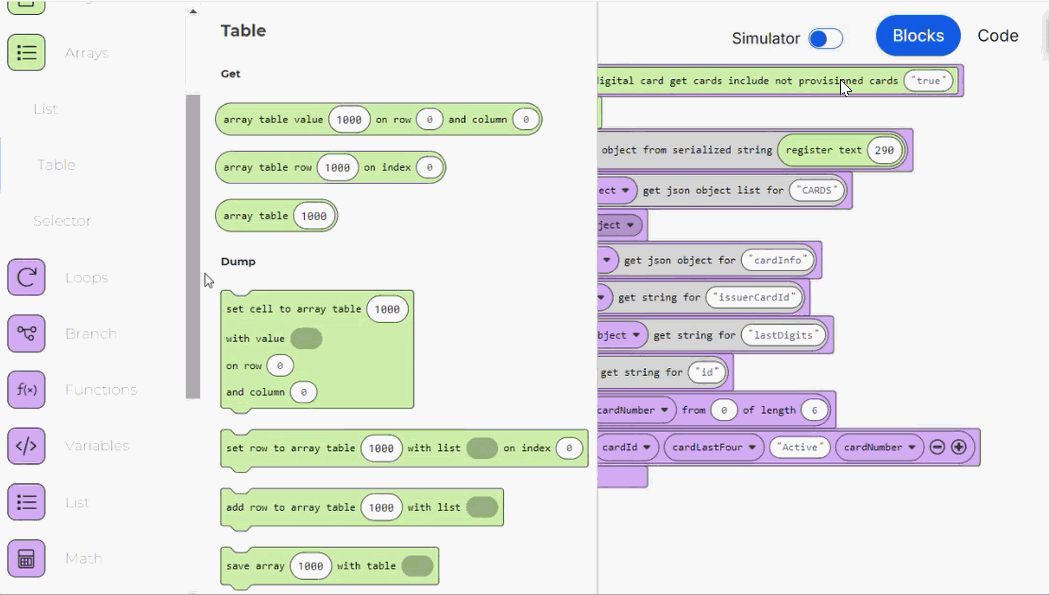Image resolution: width=1049 pixels, height=595 pixels.
Task: Click the Blocks button
Action: tap(917, 35)
